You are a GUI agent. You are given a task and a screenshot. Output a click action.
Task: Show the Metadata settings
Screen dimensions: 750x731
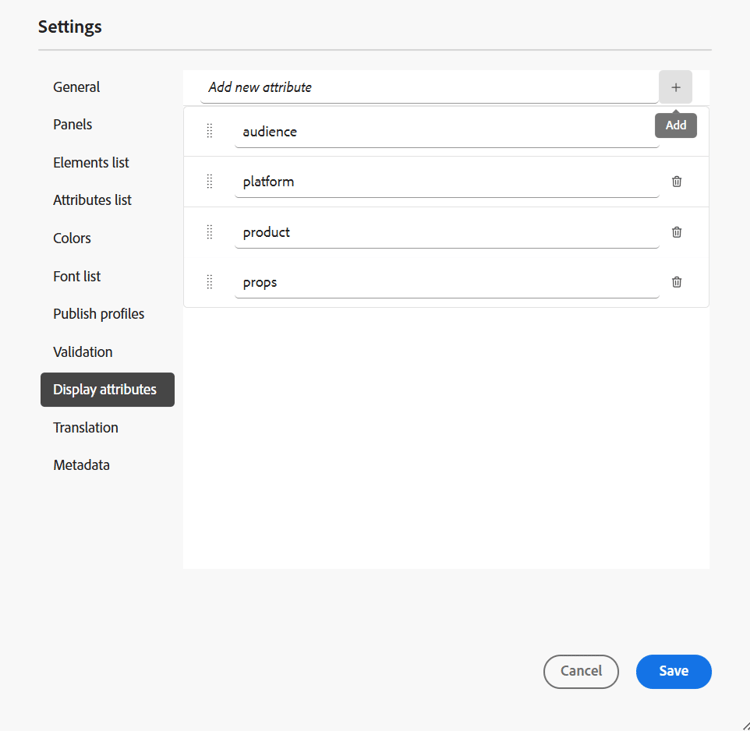(x=82, y=465)
